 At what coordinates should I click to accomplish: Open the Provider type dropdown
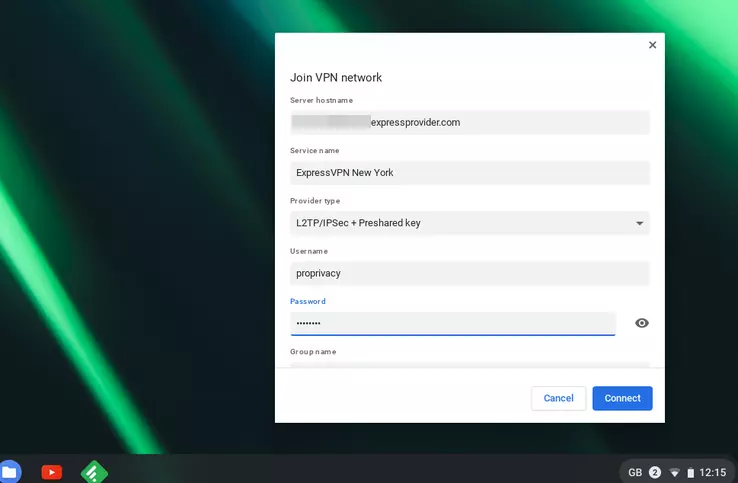[x=470, y=223]
